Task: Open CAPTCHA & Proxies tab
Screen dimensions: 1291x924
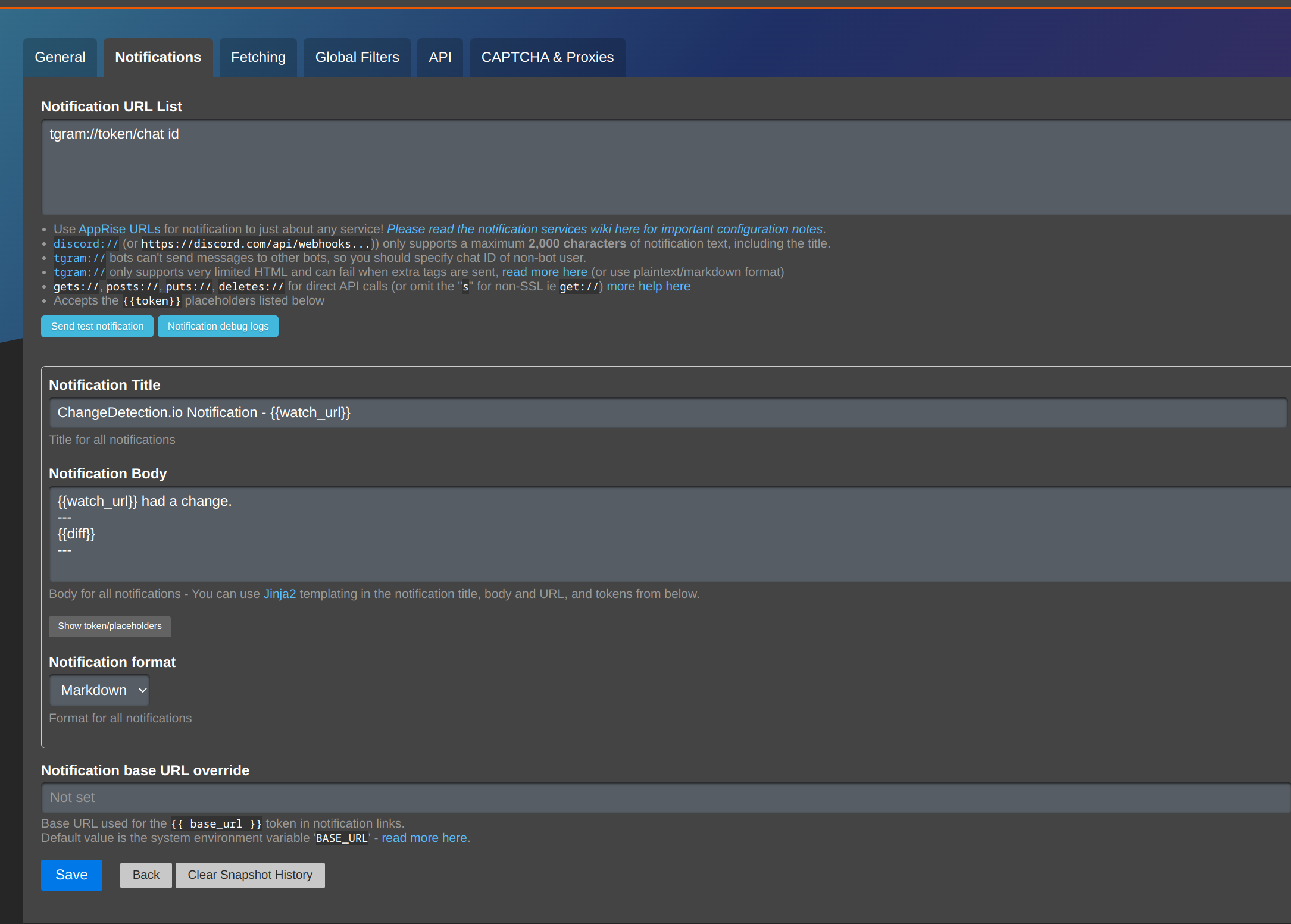Action: 547,57
